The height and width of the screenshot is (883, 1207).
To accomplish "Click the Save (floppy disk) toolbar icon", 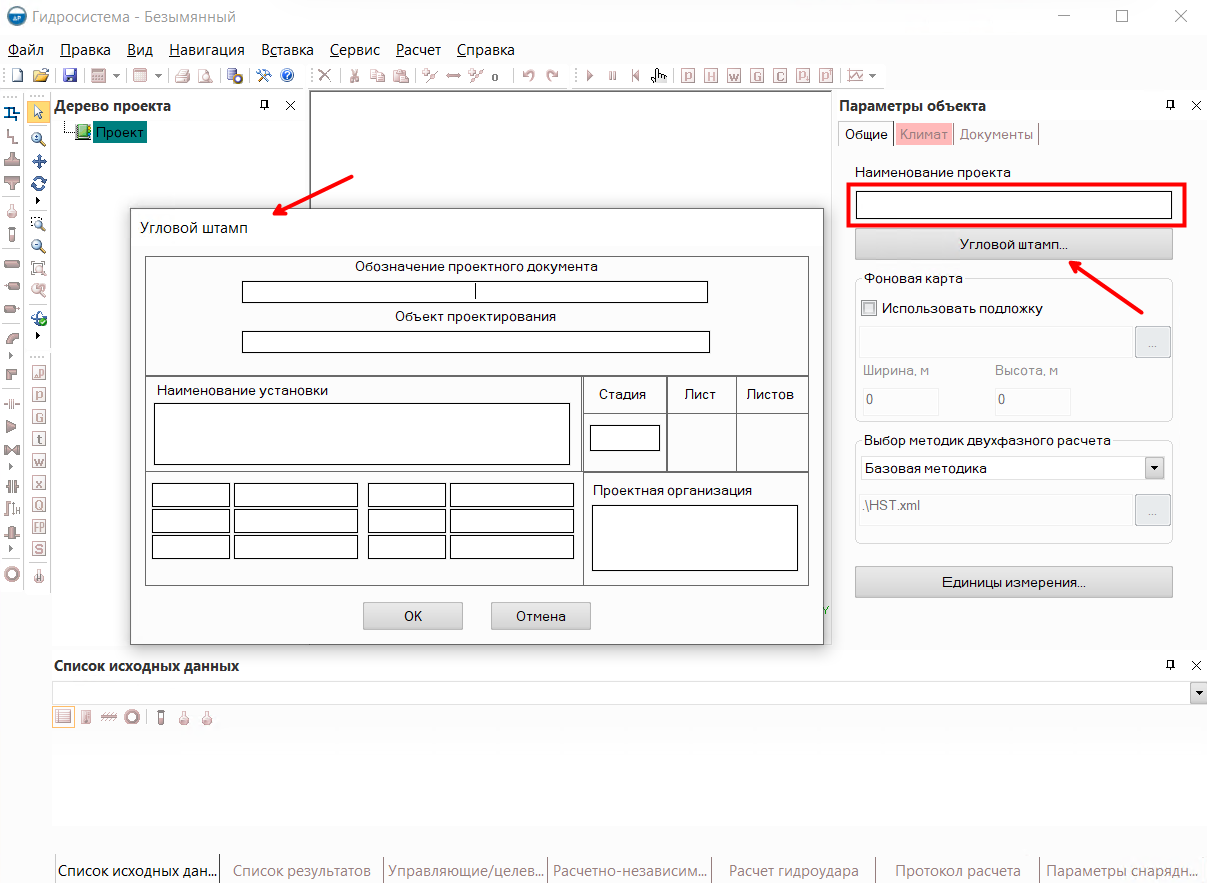I will (x=70, y=76).
